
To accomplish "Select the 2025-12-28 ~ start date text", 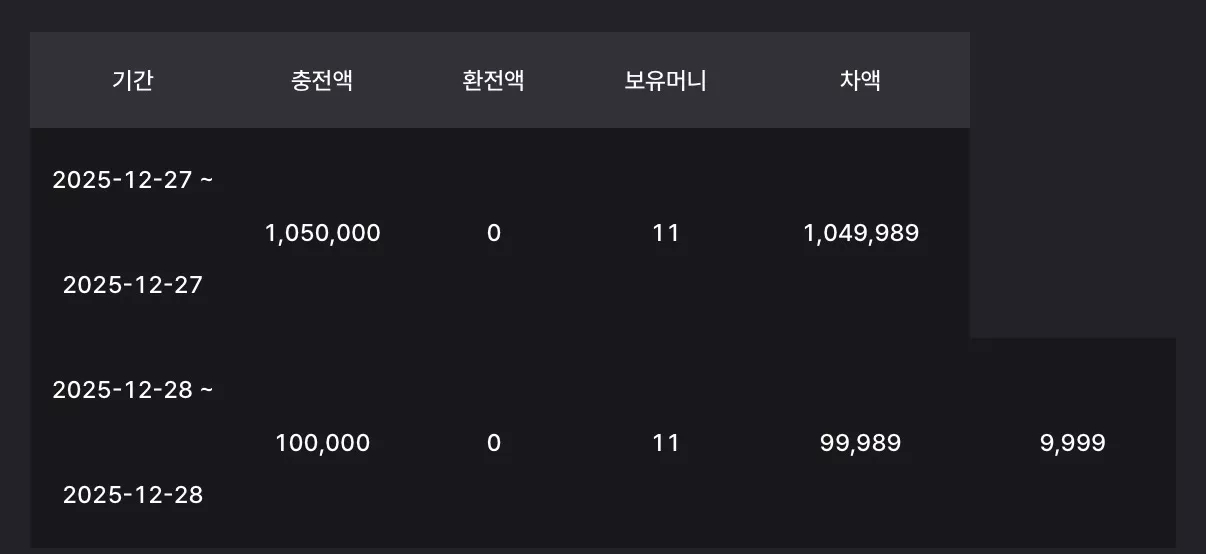I will coord(133,390).
